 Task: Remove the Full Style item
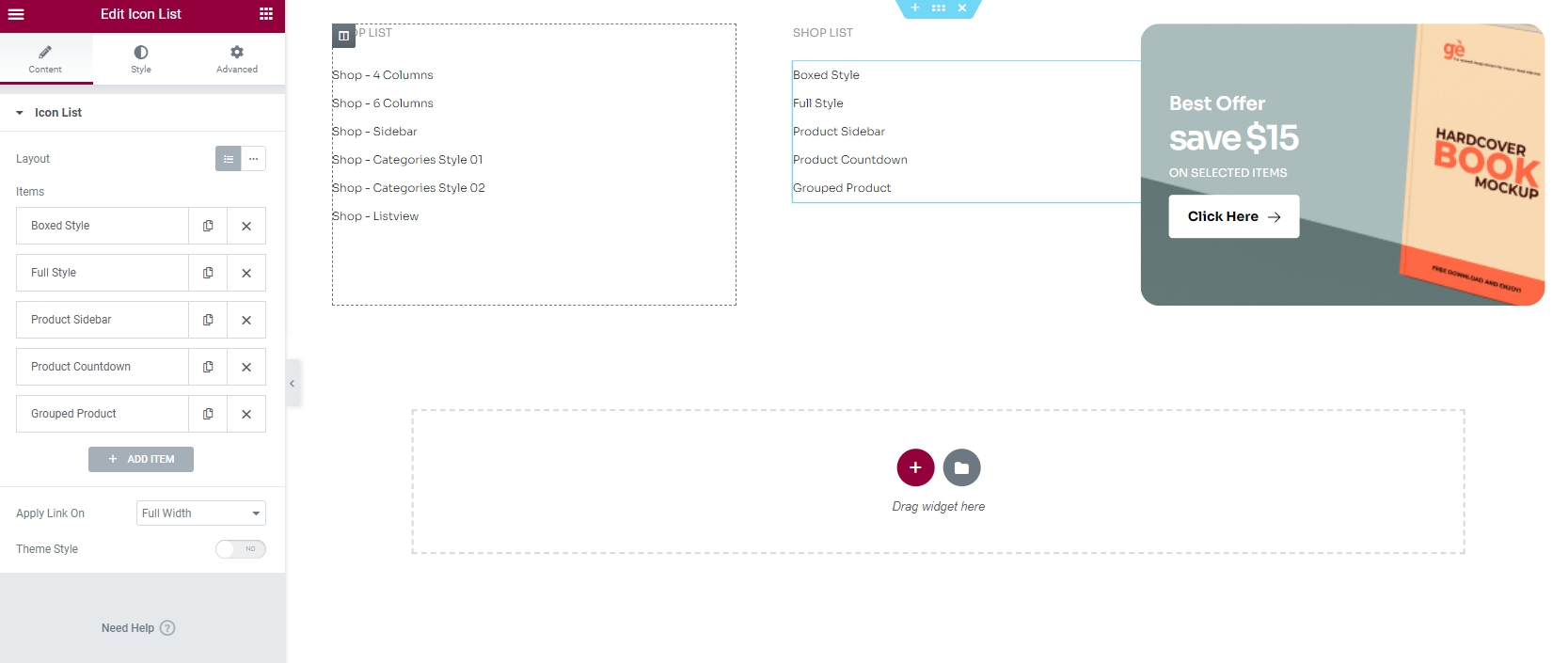click(x=246, y=273)
